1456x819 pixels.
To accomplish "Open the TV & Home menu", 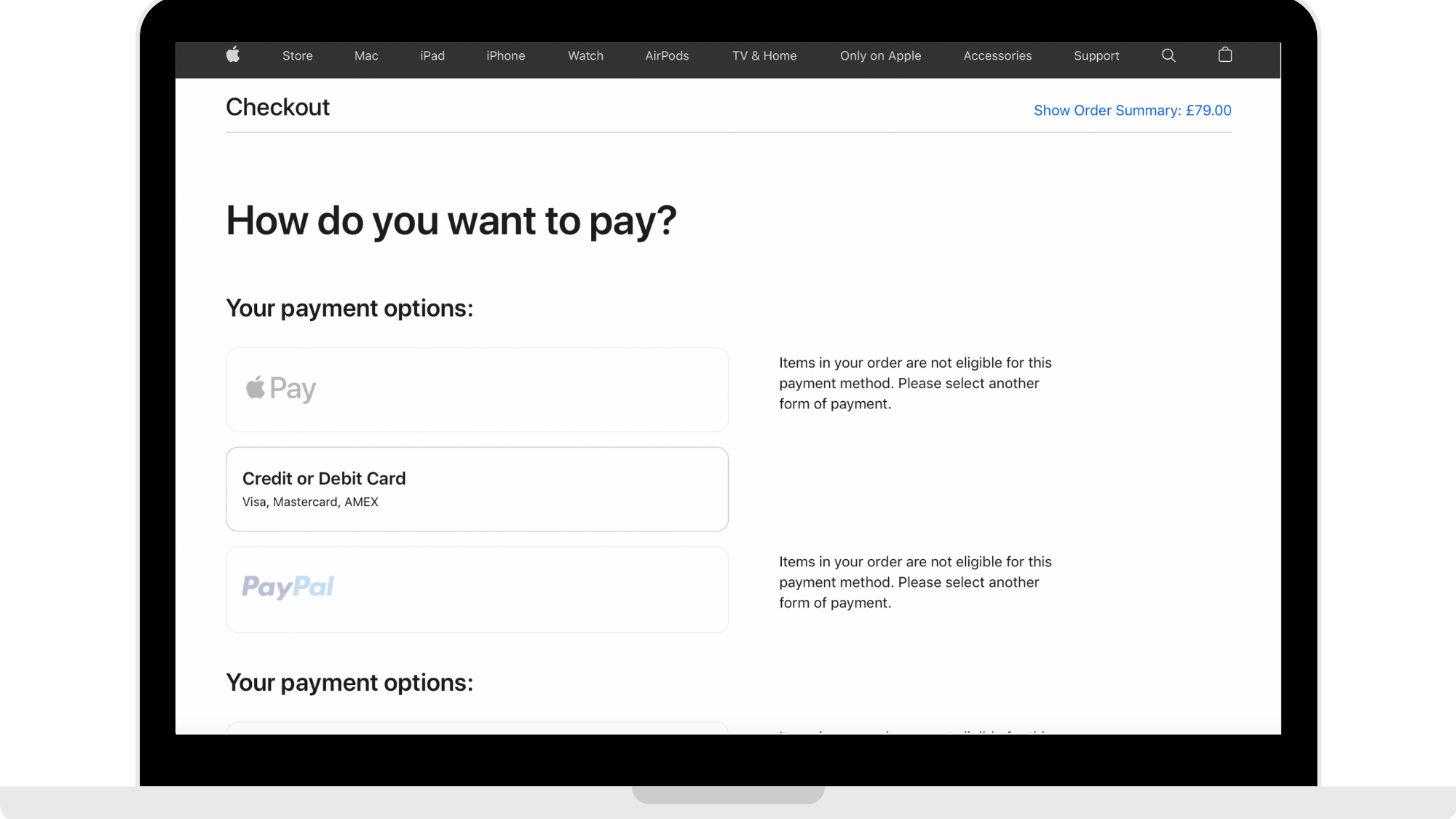I will [764, 56].
